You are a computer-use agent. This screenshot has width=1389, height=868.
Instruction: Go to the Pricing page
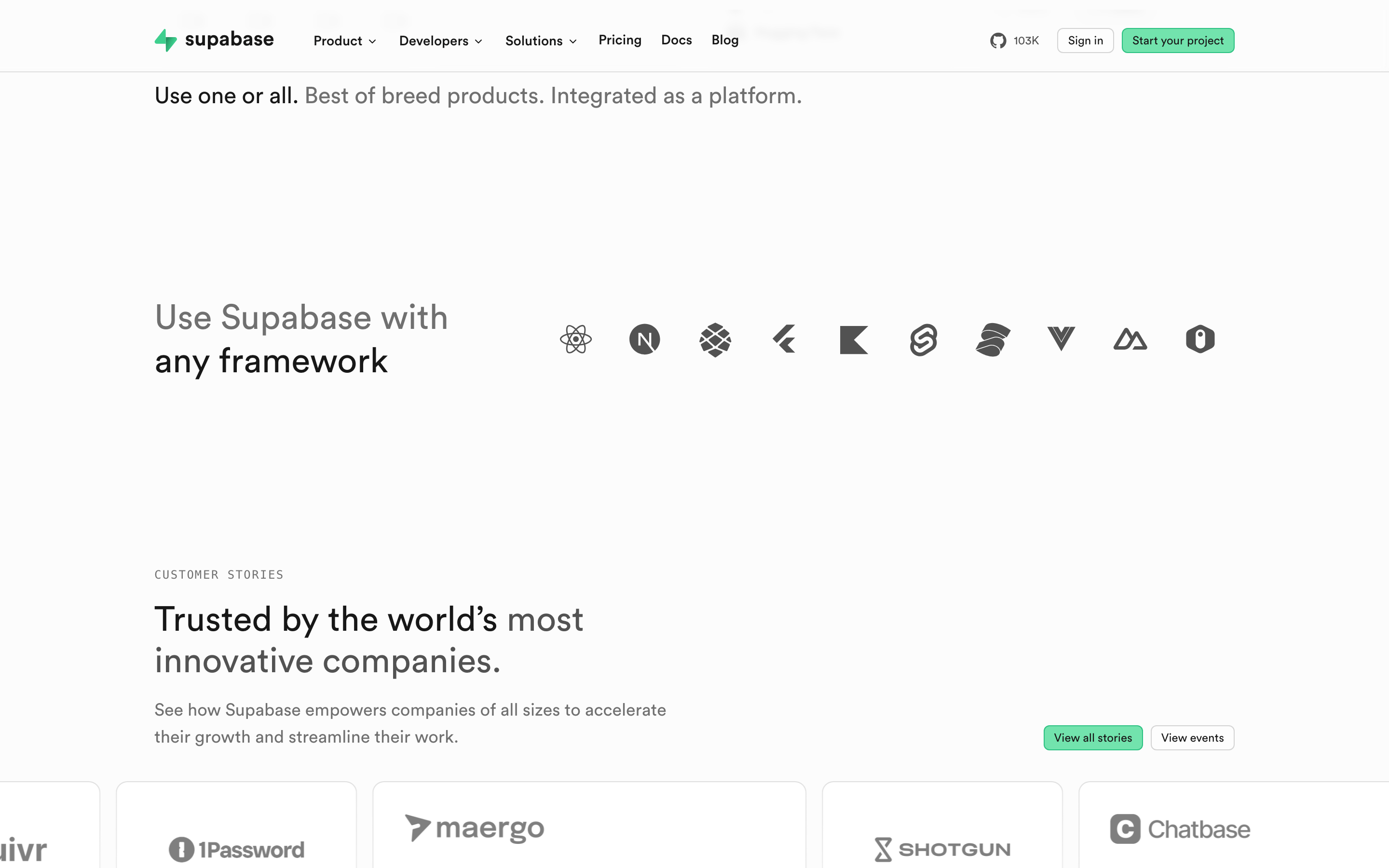(x=620, y=40)
